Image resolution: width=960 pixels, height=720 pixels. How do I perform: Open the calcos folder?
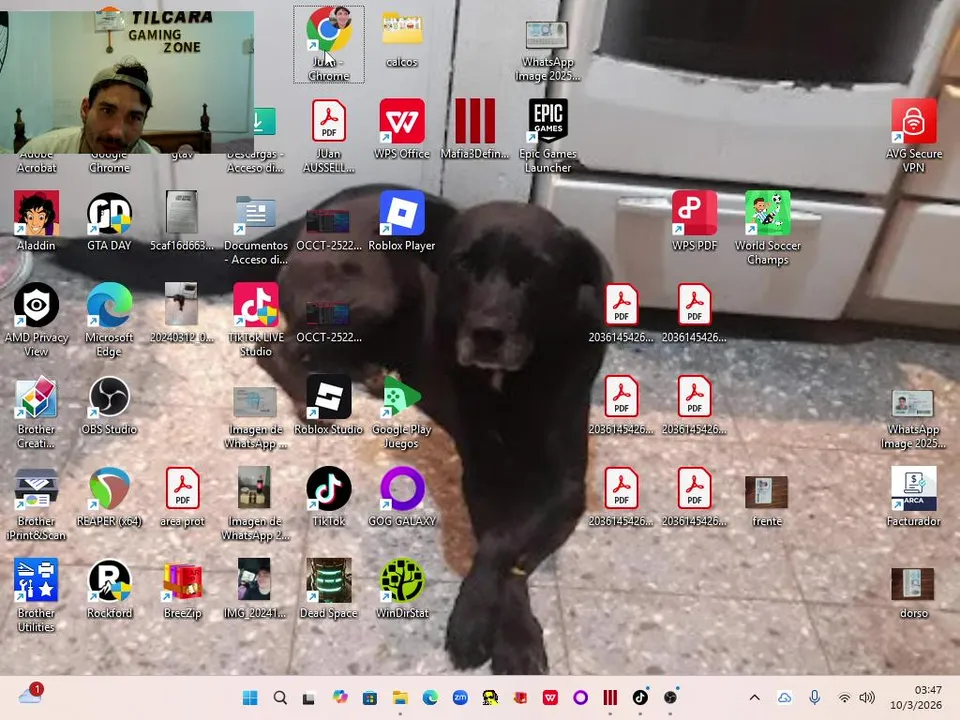click(x=402, y=38)
